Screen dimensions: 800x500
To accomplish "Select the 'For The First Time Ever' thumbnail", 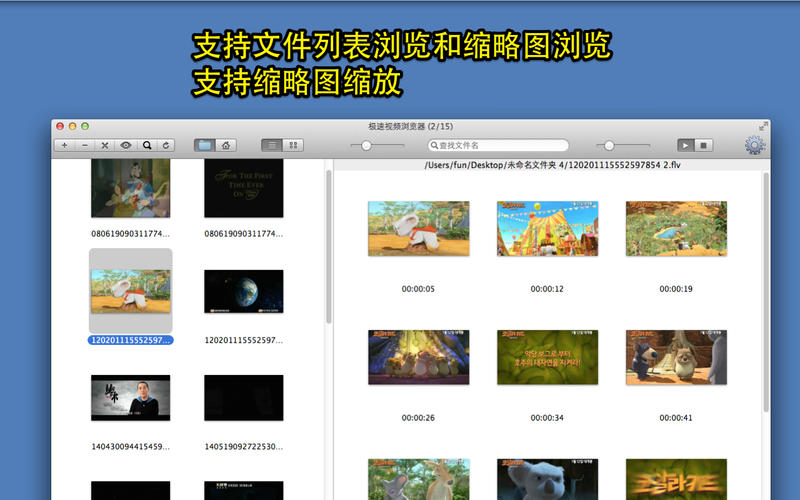I will 244,188.
